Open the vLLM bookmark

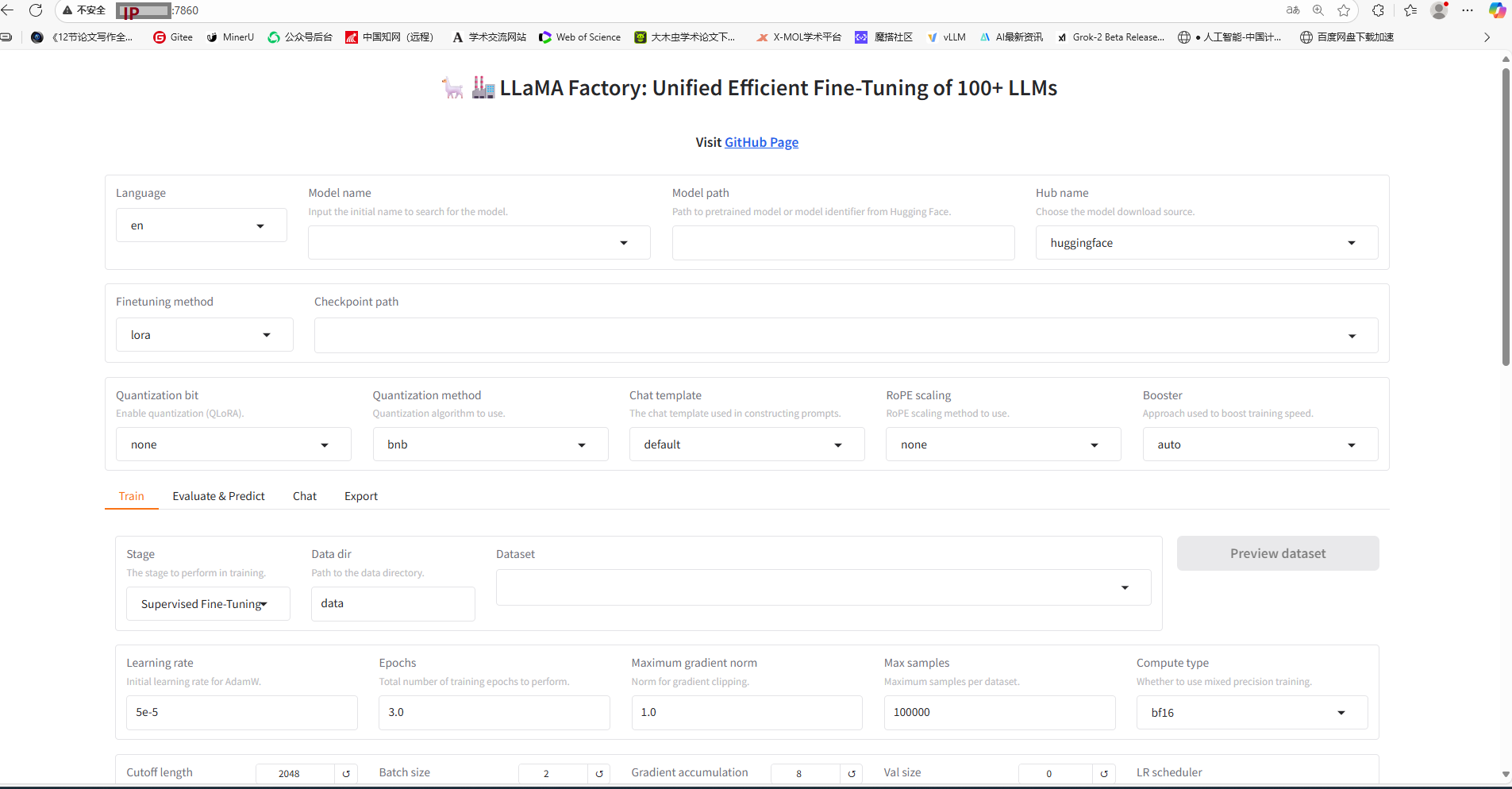(x=946, y=37)
